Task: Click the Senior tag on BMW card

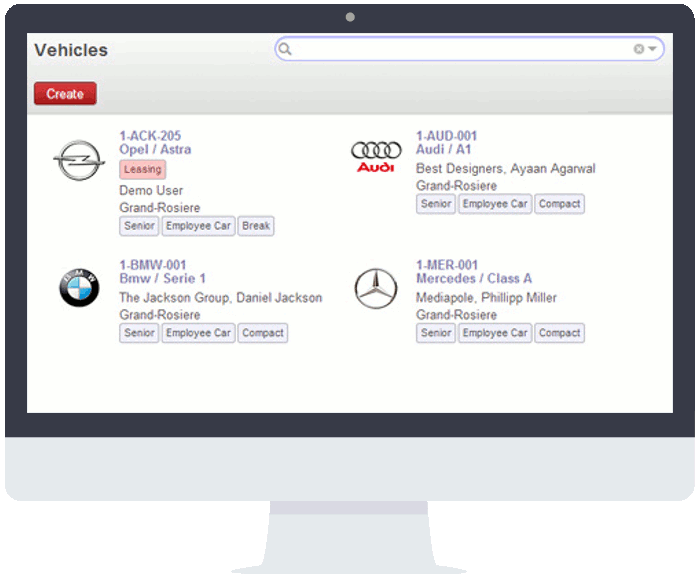Action: point(139,333)
